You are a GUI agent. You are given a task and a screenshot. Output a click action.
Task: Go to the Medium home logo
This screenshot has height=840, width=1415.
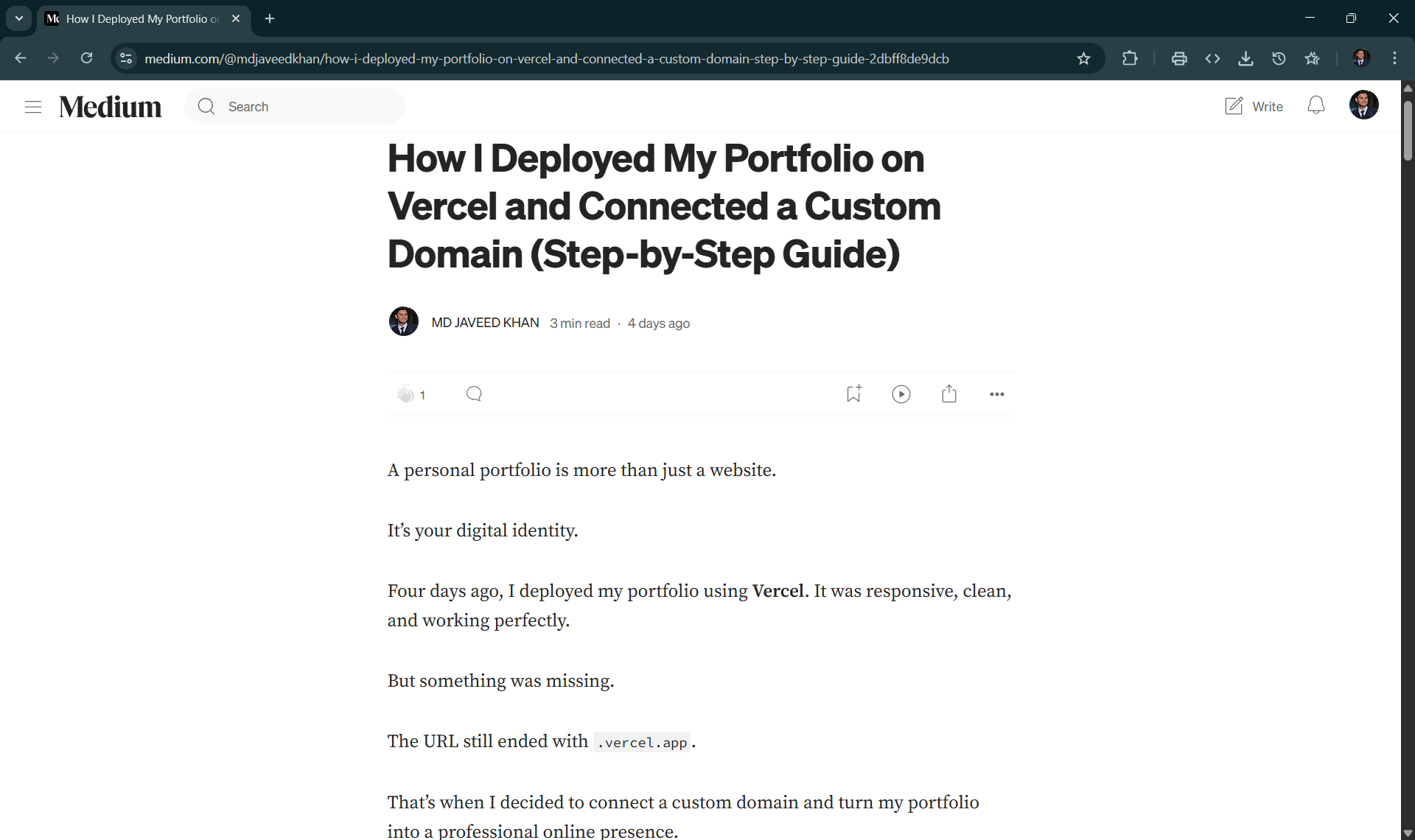pyautogui.click(x=111, y=107)
